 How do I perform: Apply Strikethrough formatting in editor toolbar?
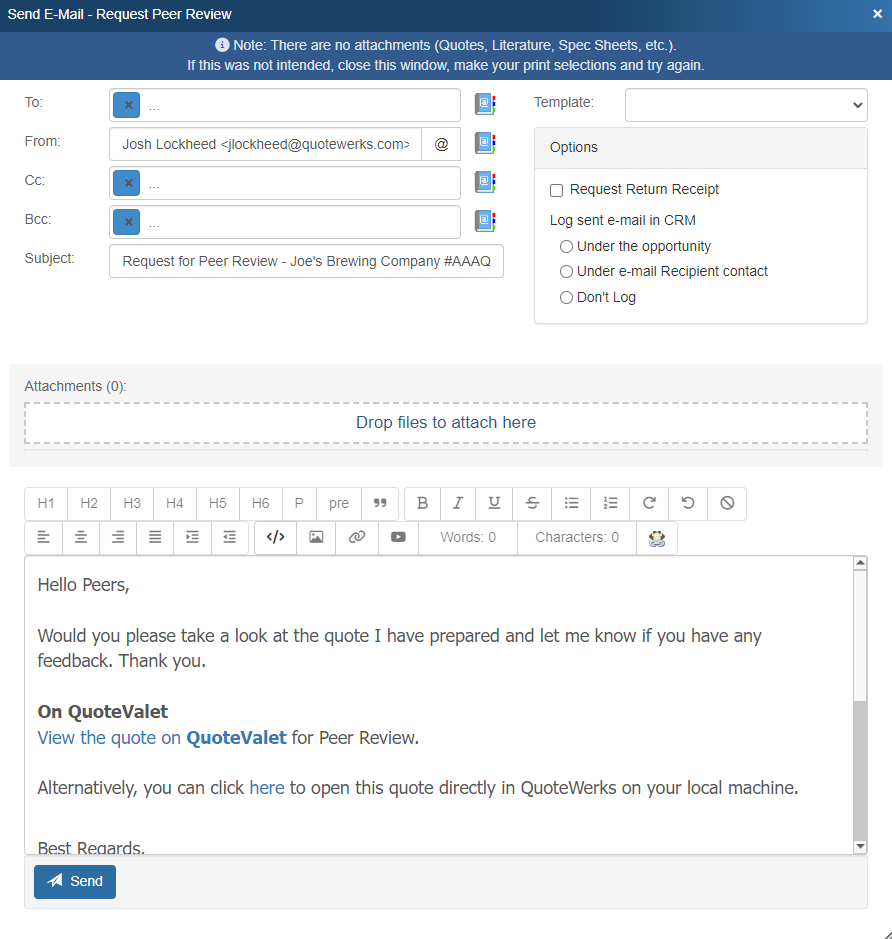tap(532, 503)
